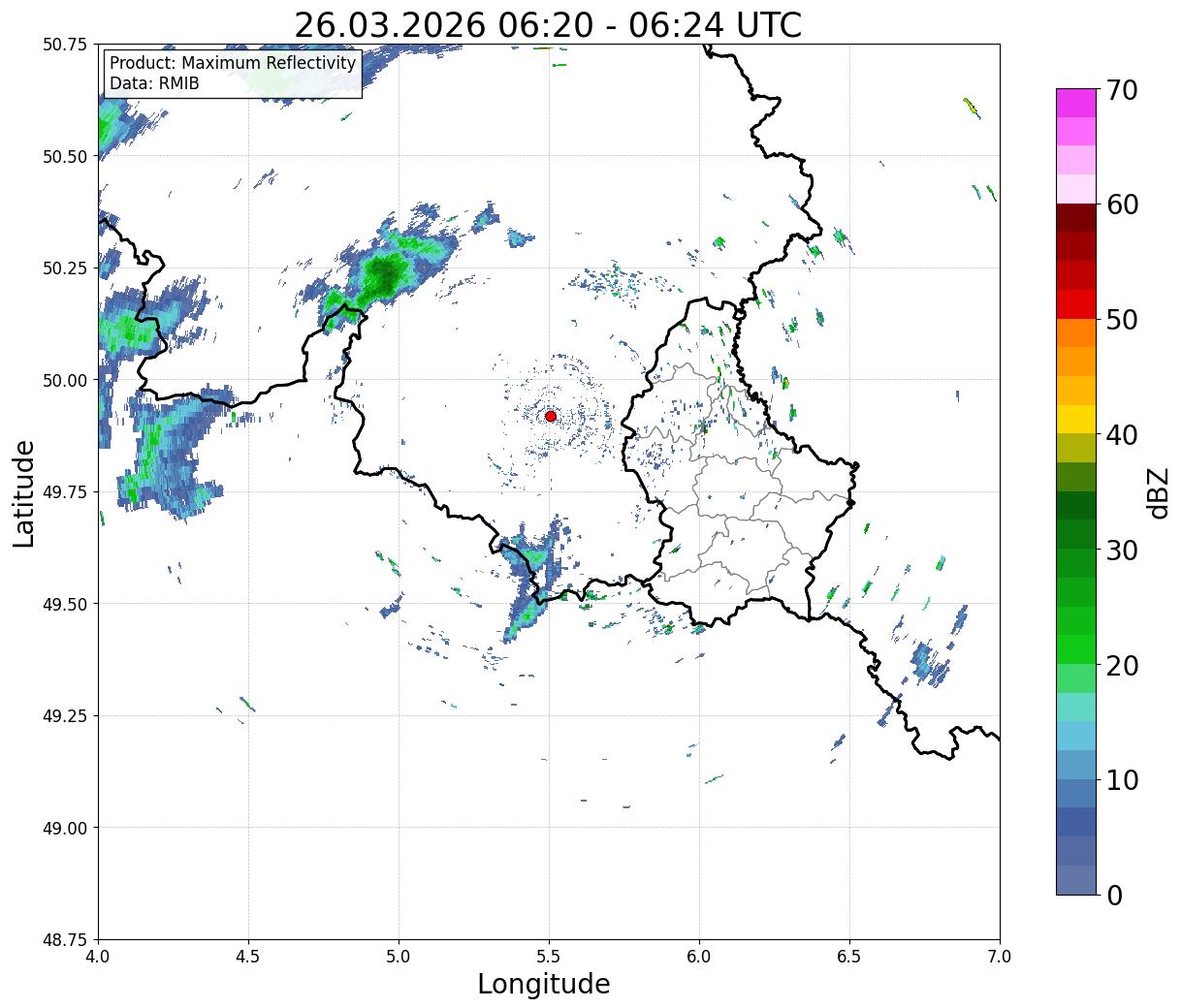Click the slate blue colorbar segment at bottom

click(1076, 880)
